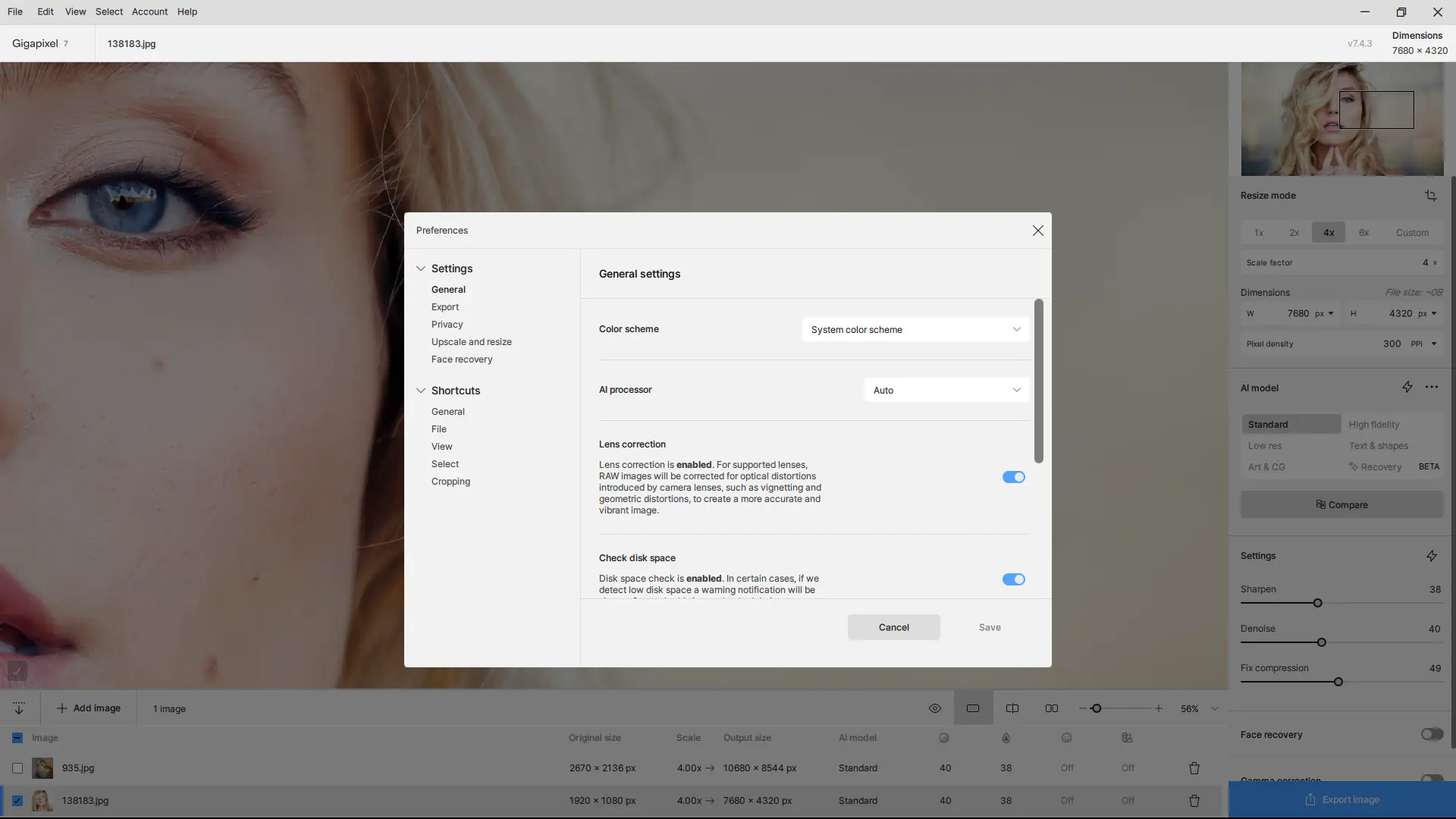The image size is (1456, 819).
Task: Toggle the preview eye icon
Action: 934,708
